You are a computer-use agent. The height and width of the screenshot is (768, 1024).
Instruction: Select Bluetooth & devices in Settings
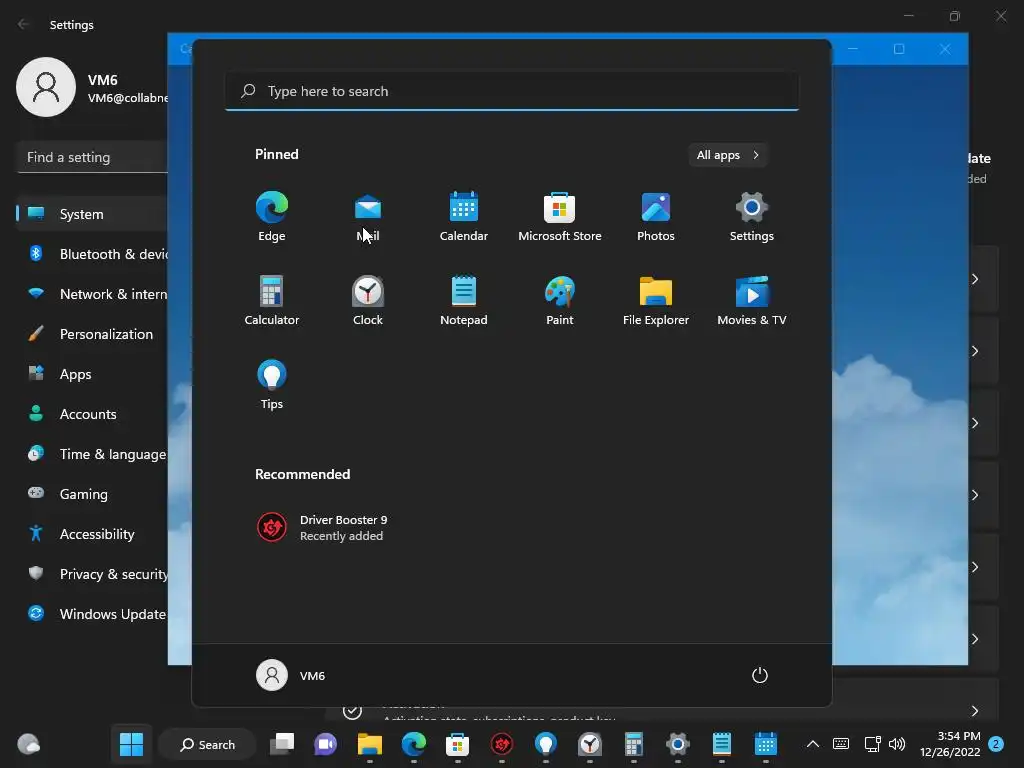[91, 254]
